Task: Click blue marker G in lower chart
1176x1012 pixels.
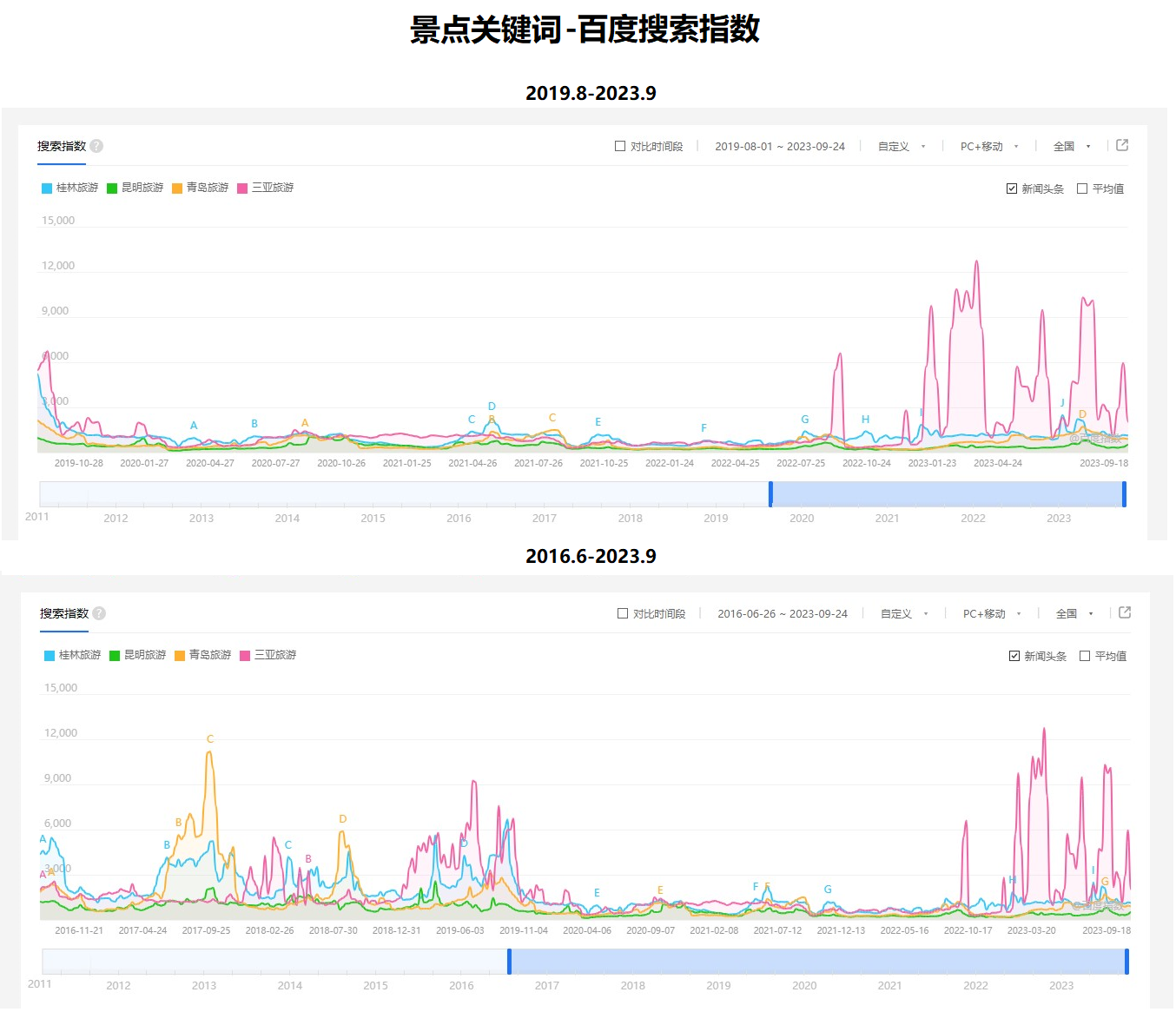Action: pos(828,890)
